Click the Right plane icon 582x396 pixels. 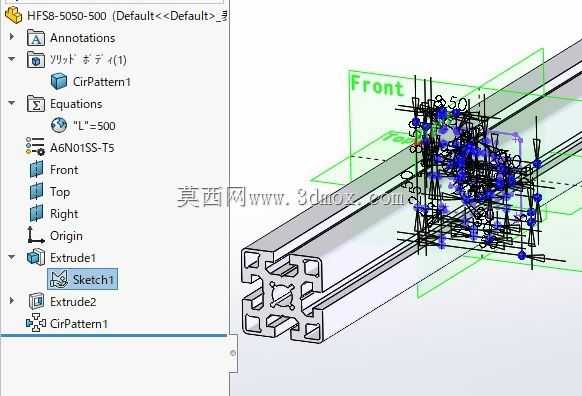coord(36,213)
